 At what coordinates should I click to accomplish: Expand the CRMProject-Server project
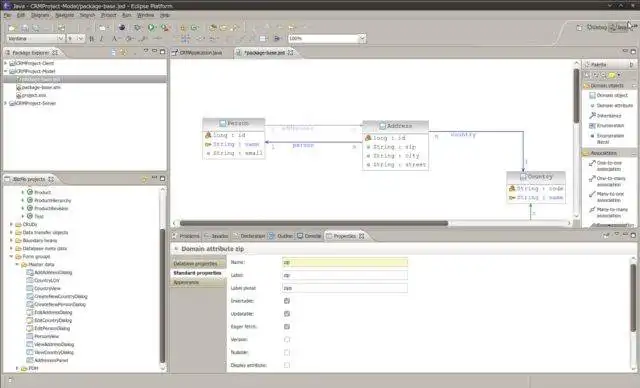point(5,103)
